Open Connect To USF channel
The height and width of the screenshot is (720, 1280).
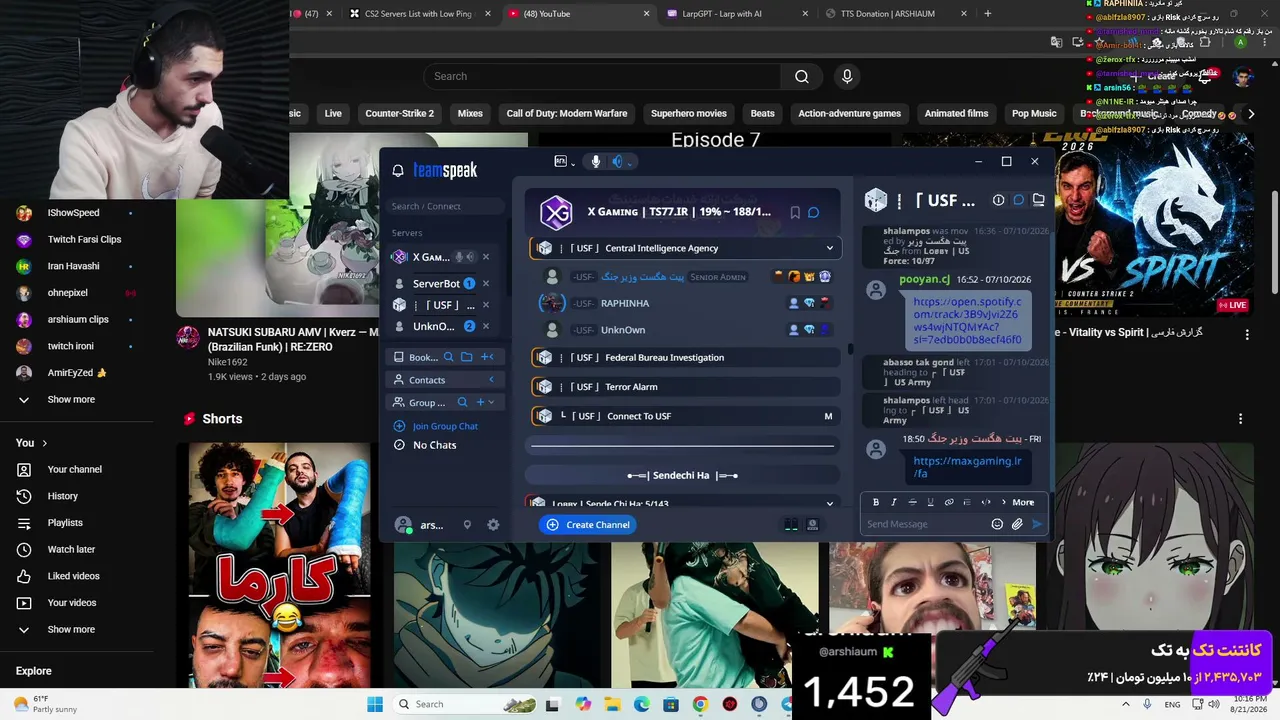[x=685, y=416]
